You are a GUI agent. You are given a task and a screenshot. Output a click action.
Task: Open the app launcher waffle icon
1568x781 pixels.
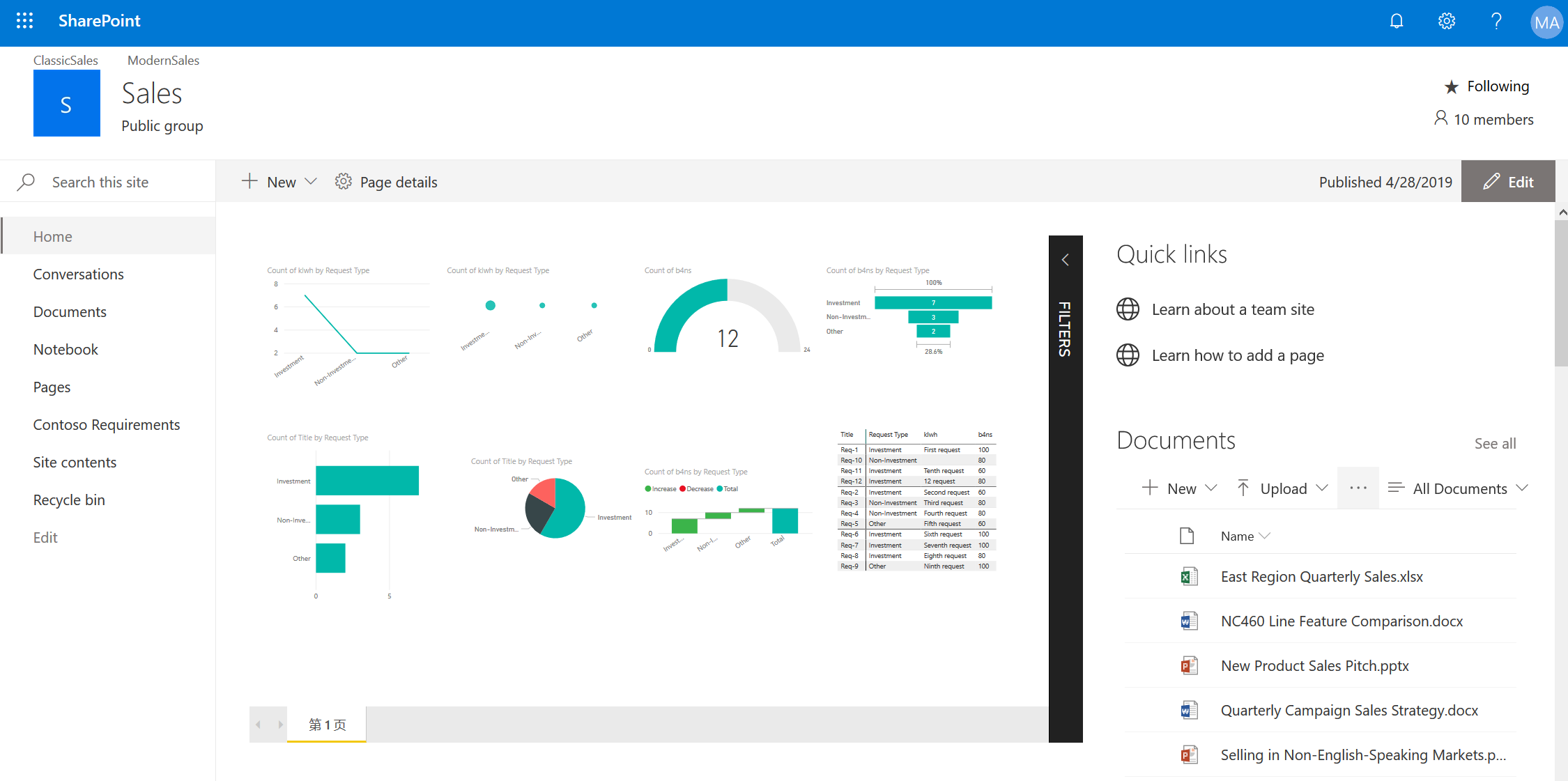coord(24,20)
